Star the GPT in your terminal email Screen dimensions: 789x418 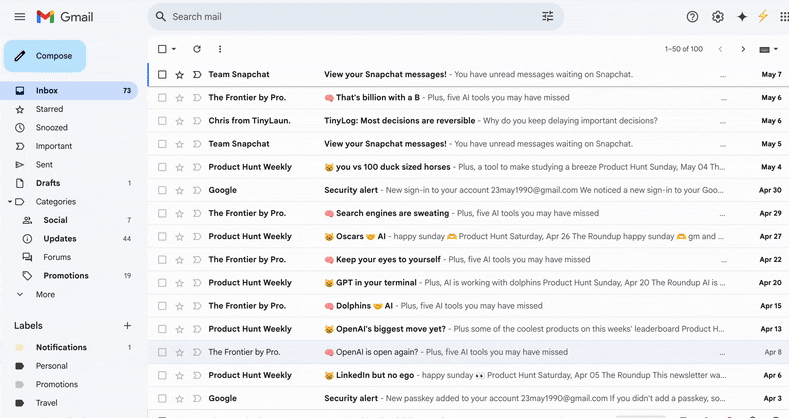180,283
